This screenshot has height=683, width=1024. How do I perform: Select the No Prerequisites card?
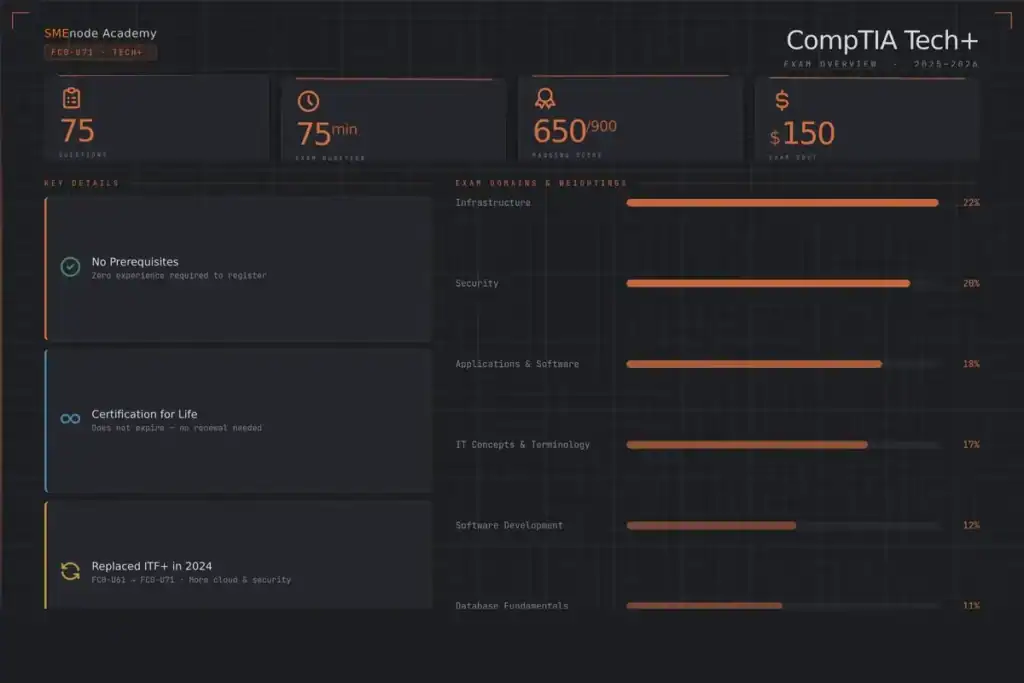[238, 268]
